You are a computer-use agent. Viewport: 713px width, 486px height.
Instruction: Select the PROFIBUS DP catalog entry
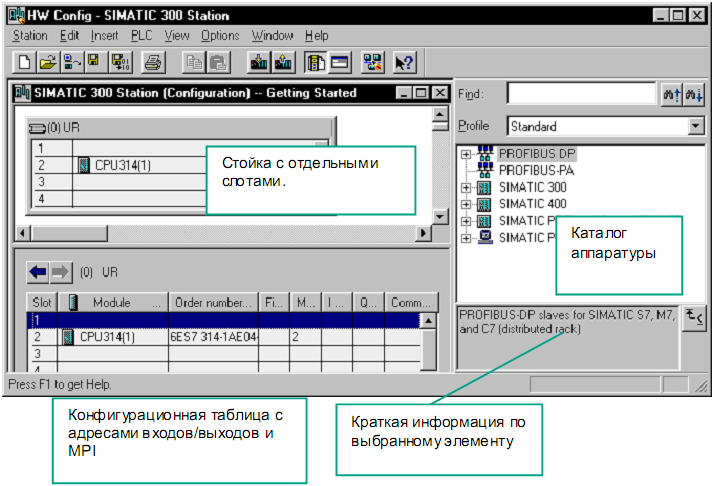coord(537,154)
